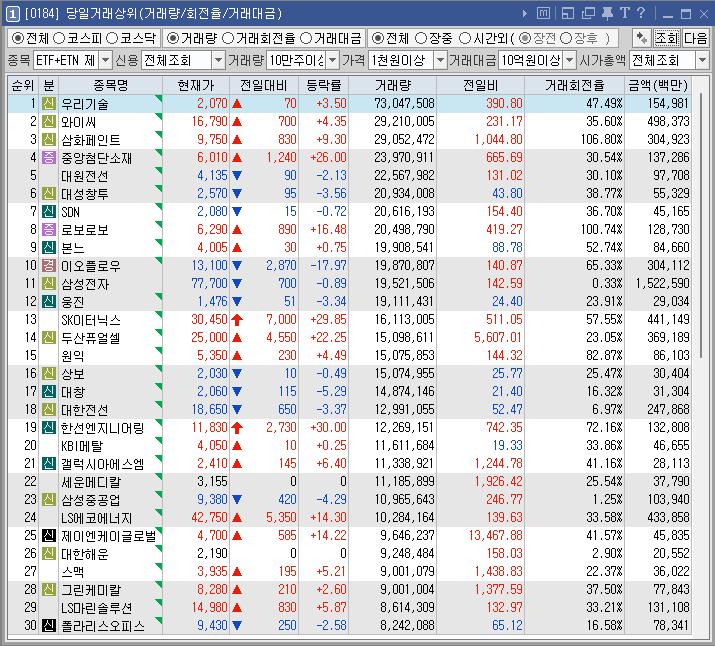Select the 장후 radio button

coord(566,38)
